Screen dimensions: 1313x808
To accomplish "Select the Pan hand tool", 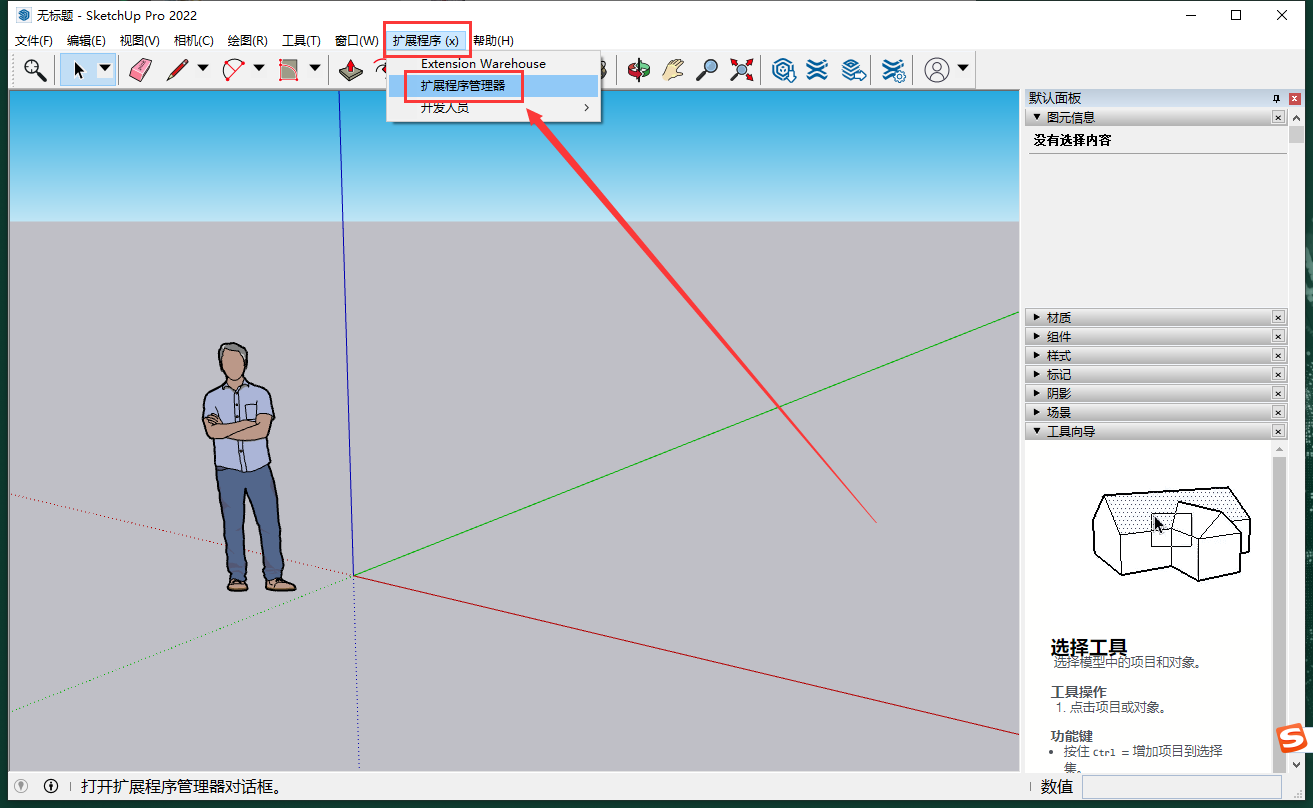I will (673, 69).
